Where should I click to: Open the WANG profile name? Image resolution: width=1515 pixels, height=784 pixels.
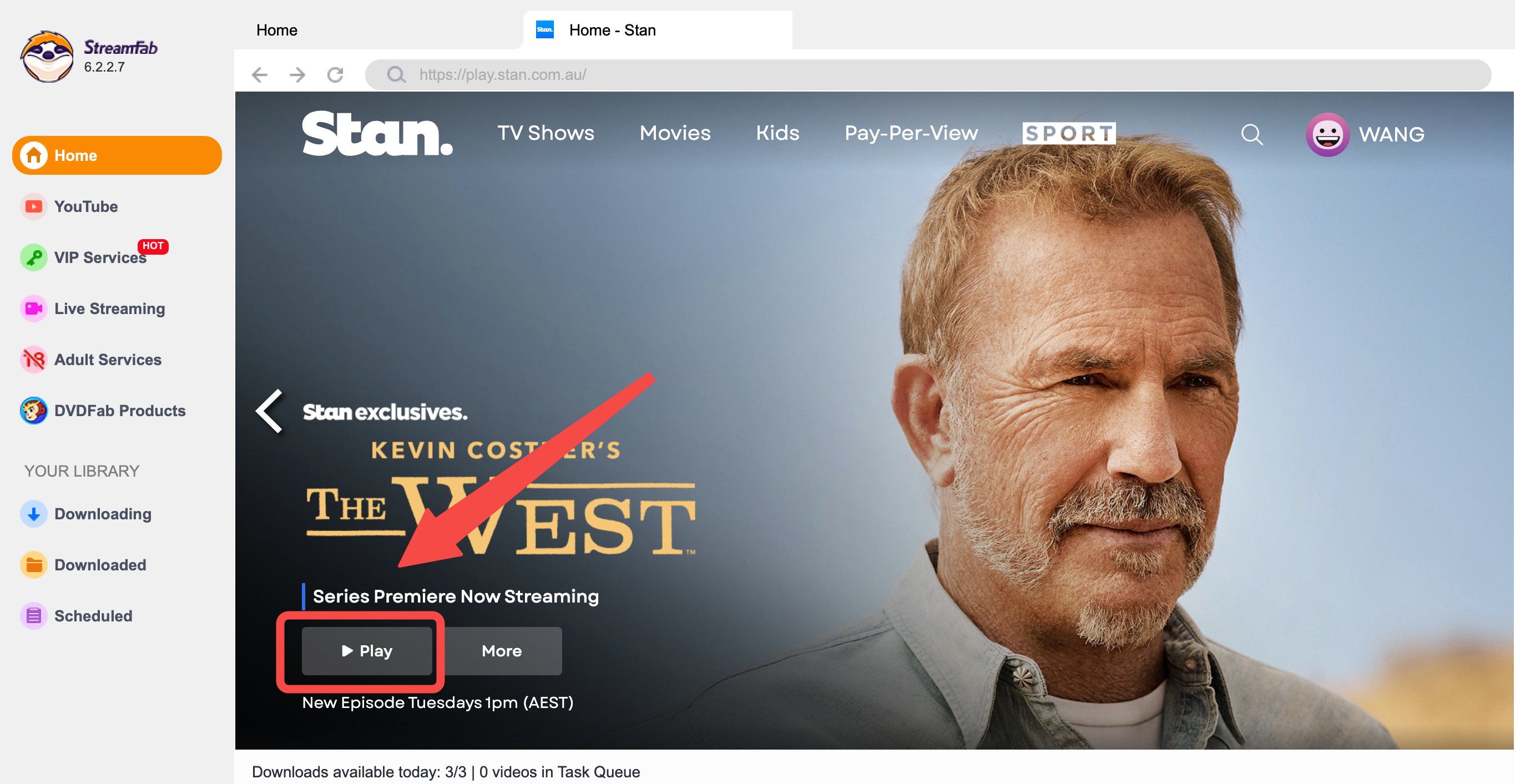point(1391,135)
